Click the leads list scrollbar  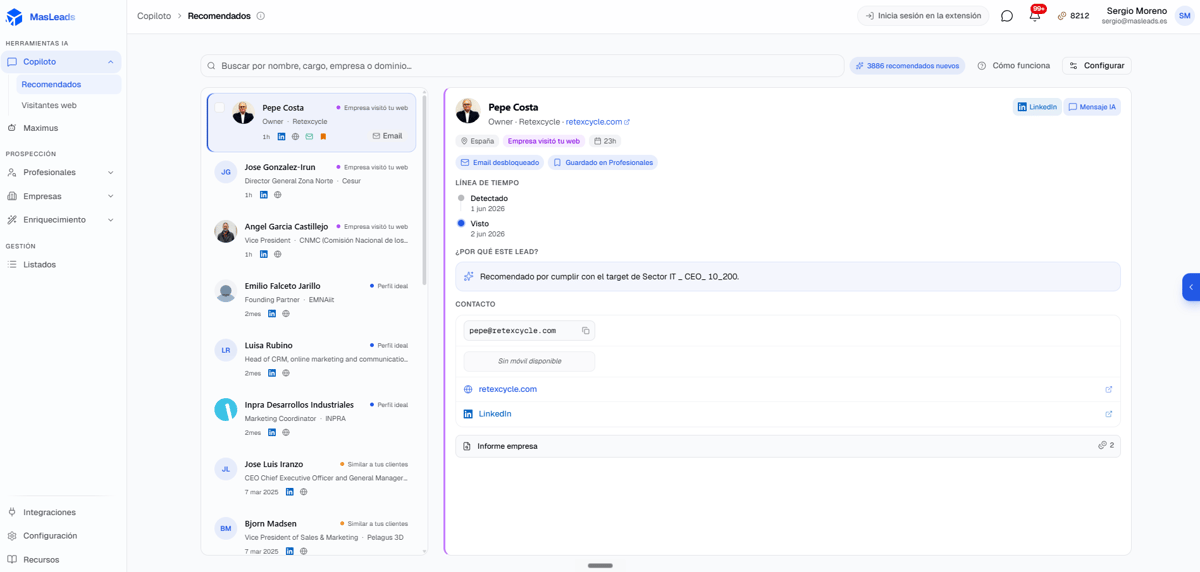pyautogui.click(x=424, y=190)
